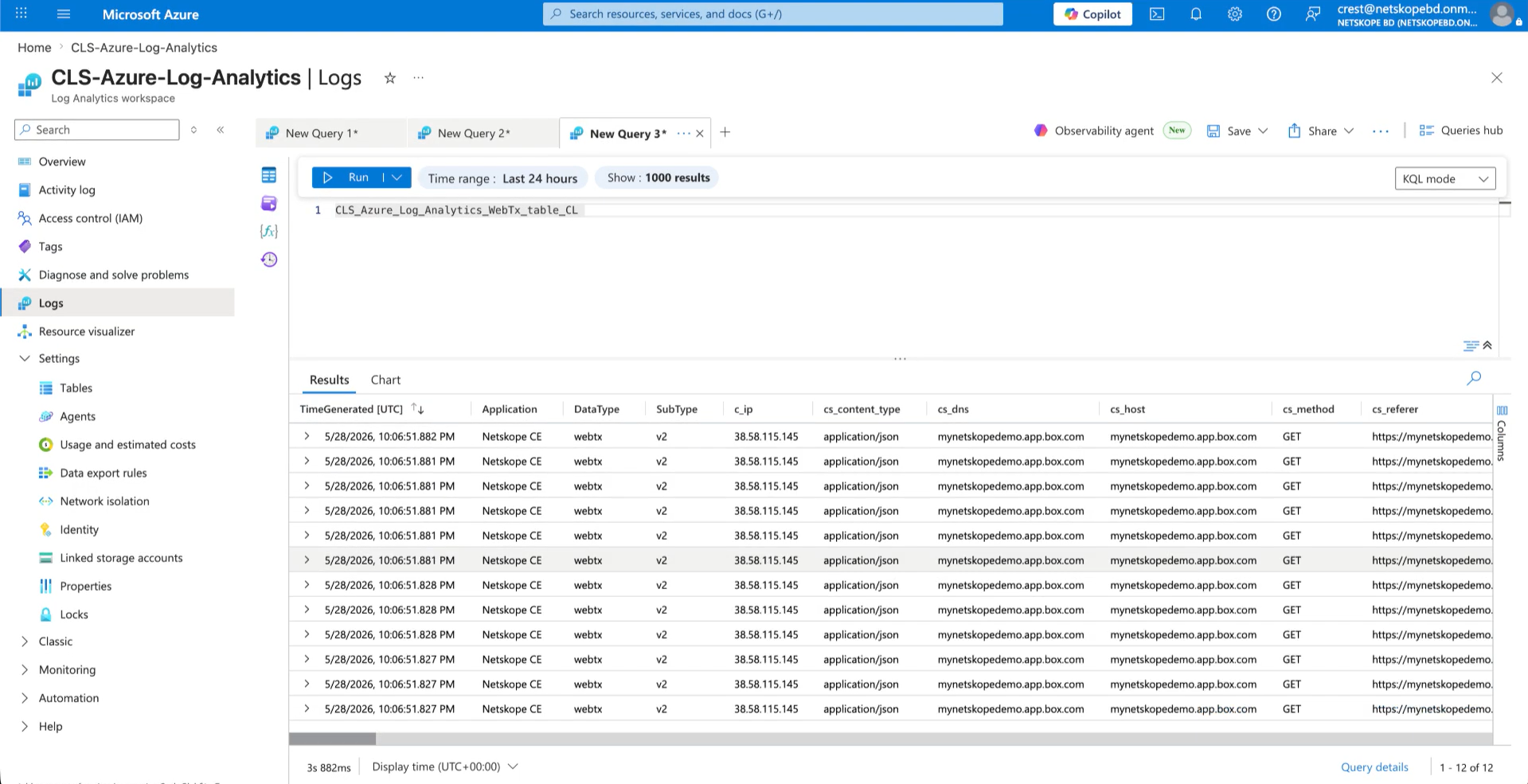Viewport: 1528px width, 784px height.
Task: Collapse the Settings section
Action: 25,358
